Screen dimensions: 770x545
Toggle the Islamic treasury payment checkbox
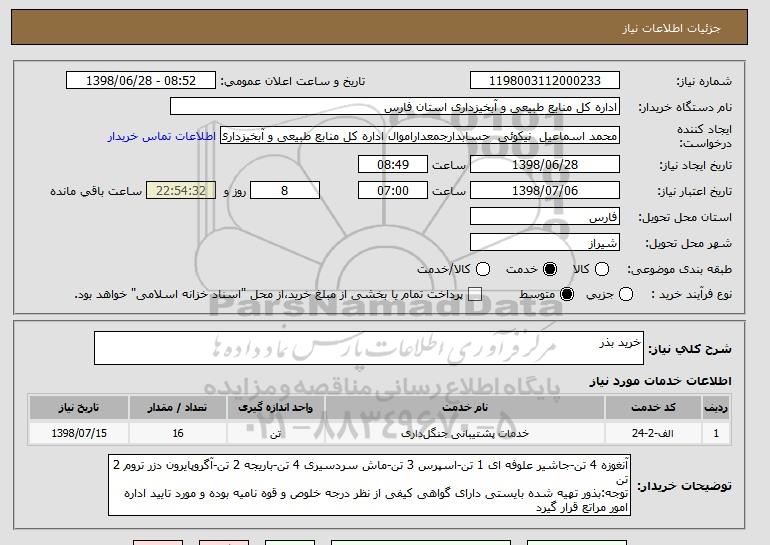click(x=474, y=295)
